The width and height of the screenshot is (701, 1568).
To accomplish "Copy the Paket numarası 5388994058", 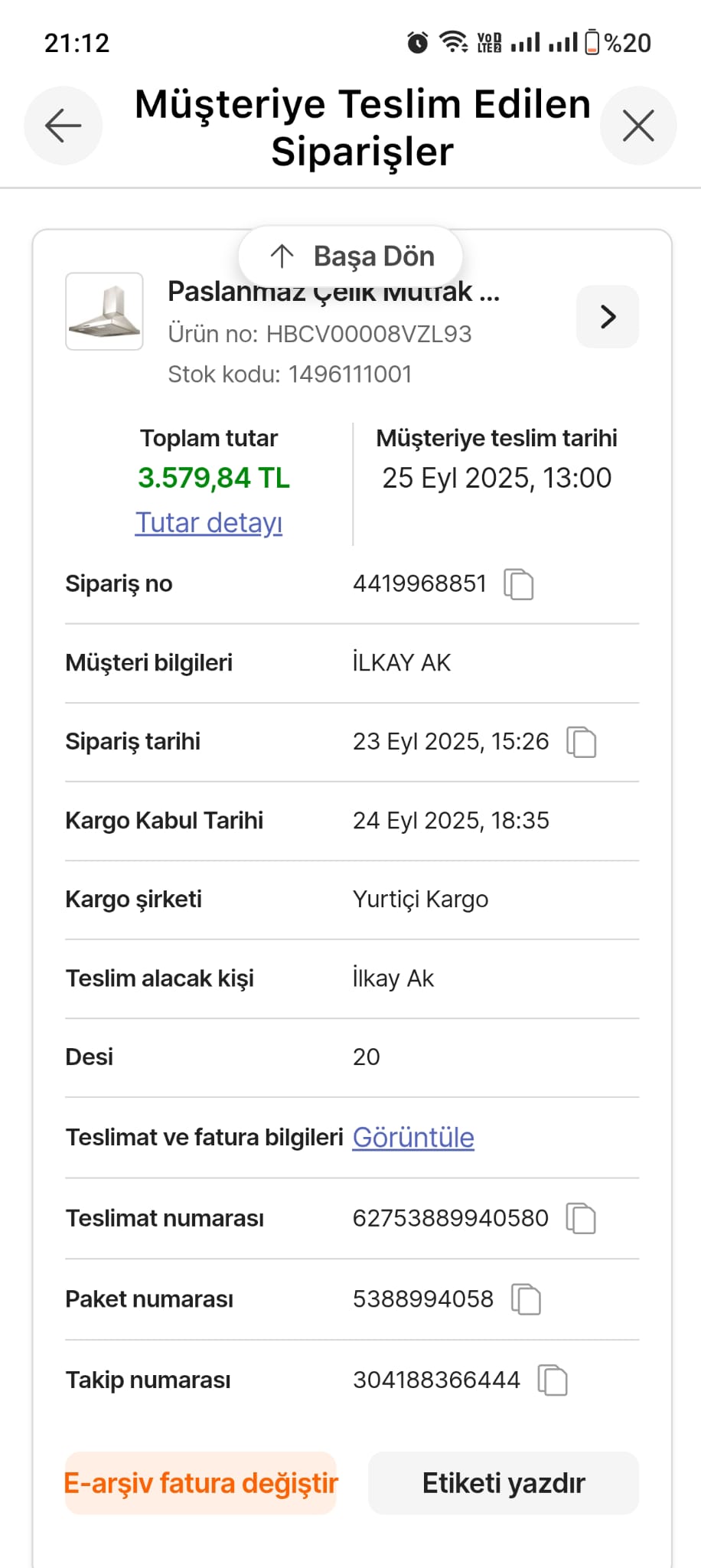I will click(526, 1299).
